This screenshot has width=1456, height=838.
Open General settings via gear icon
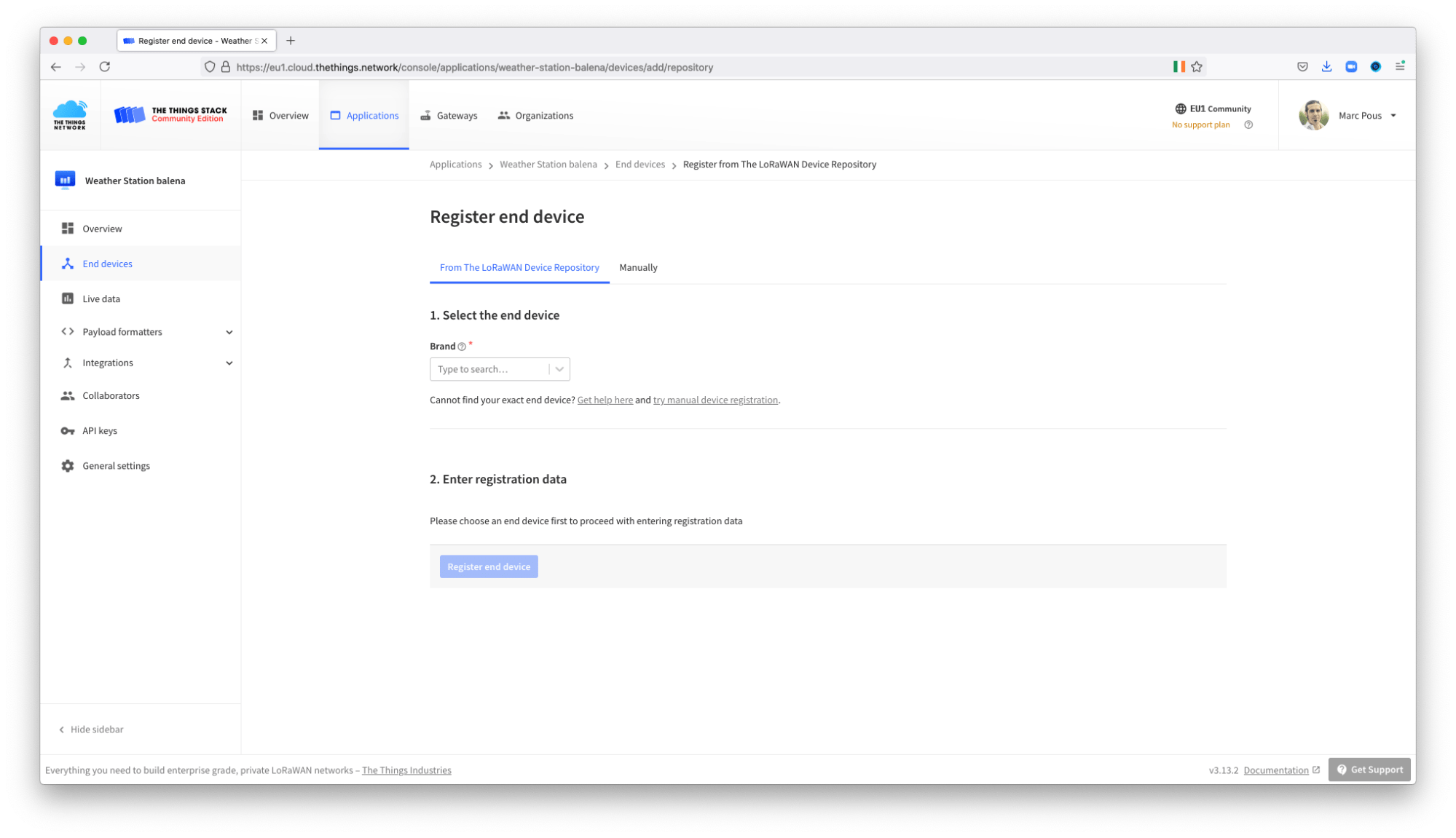[x=67, y=465]
